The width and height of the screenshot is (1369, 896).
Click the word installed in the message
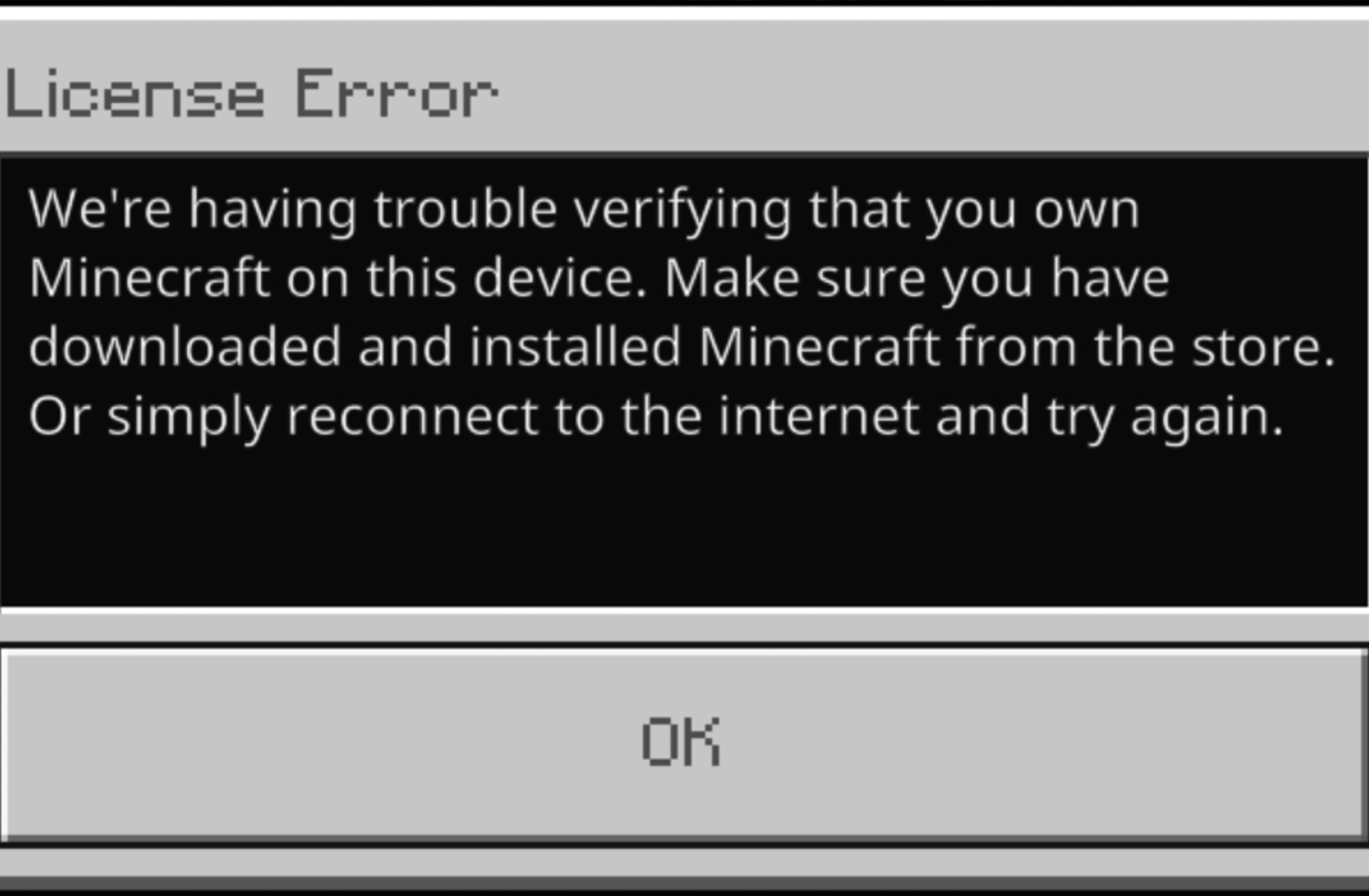click(x=575, y=346)
